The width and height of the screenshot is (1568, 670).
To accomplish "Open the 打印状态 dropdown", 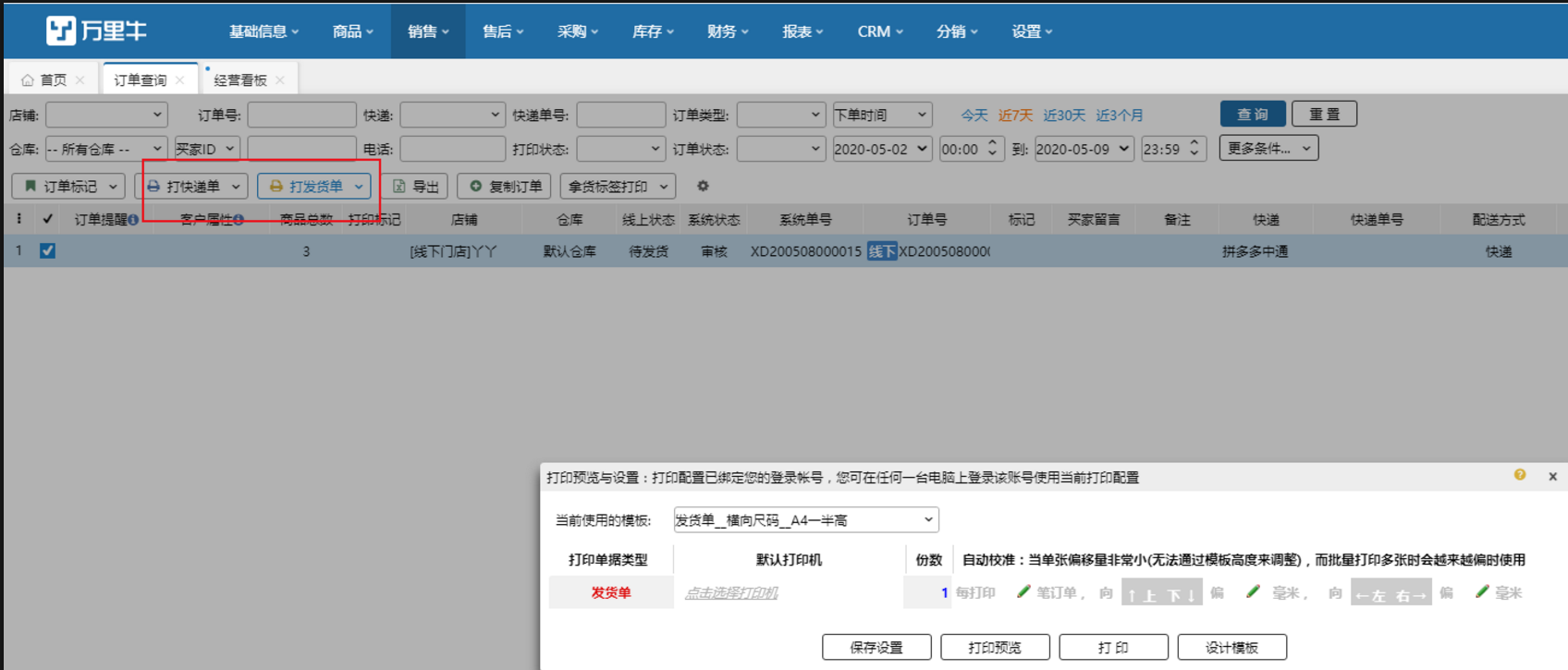I will click(x=619, y=149).
